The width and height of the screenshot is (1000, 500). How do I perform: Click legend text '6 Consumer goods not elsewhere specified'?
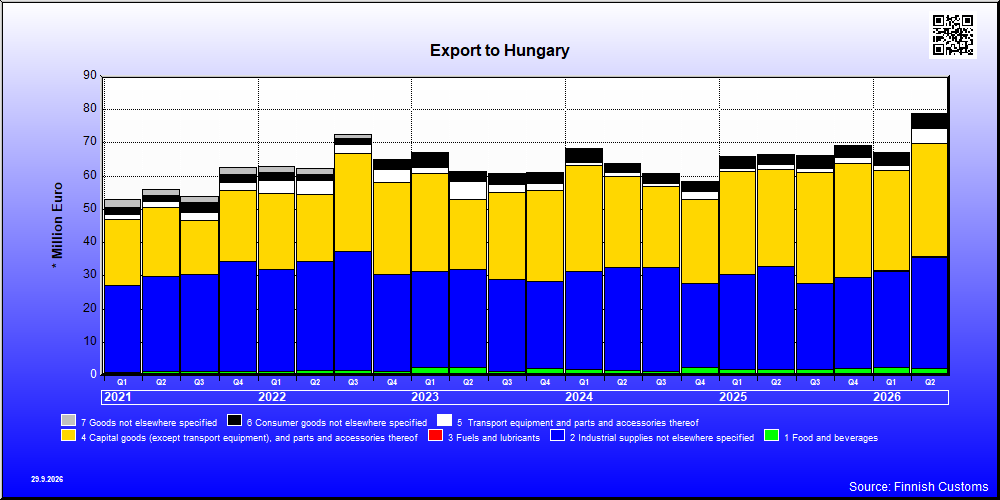pyautogui.click(x=336, y=422)
